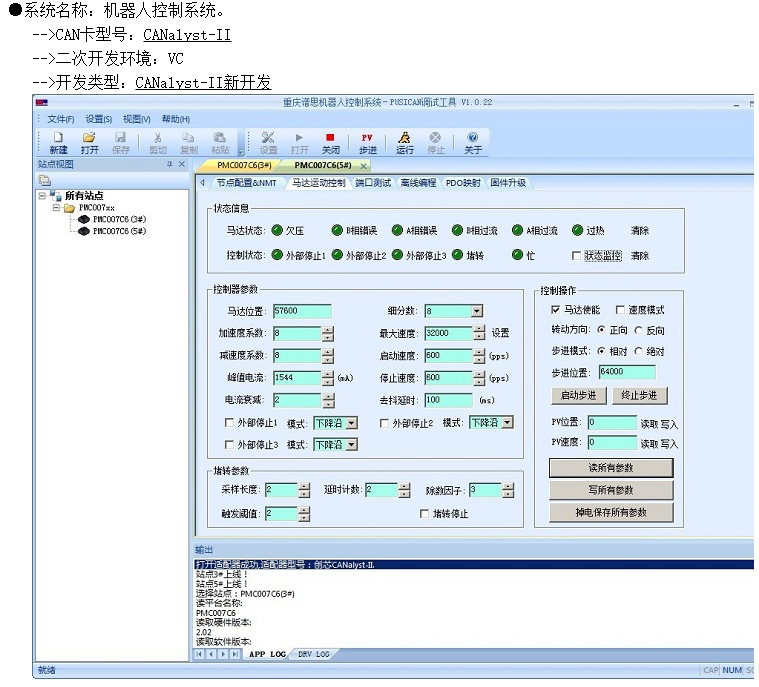
Task: Select 反向 rotation direction
Action: (638, 330)
